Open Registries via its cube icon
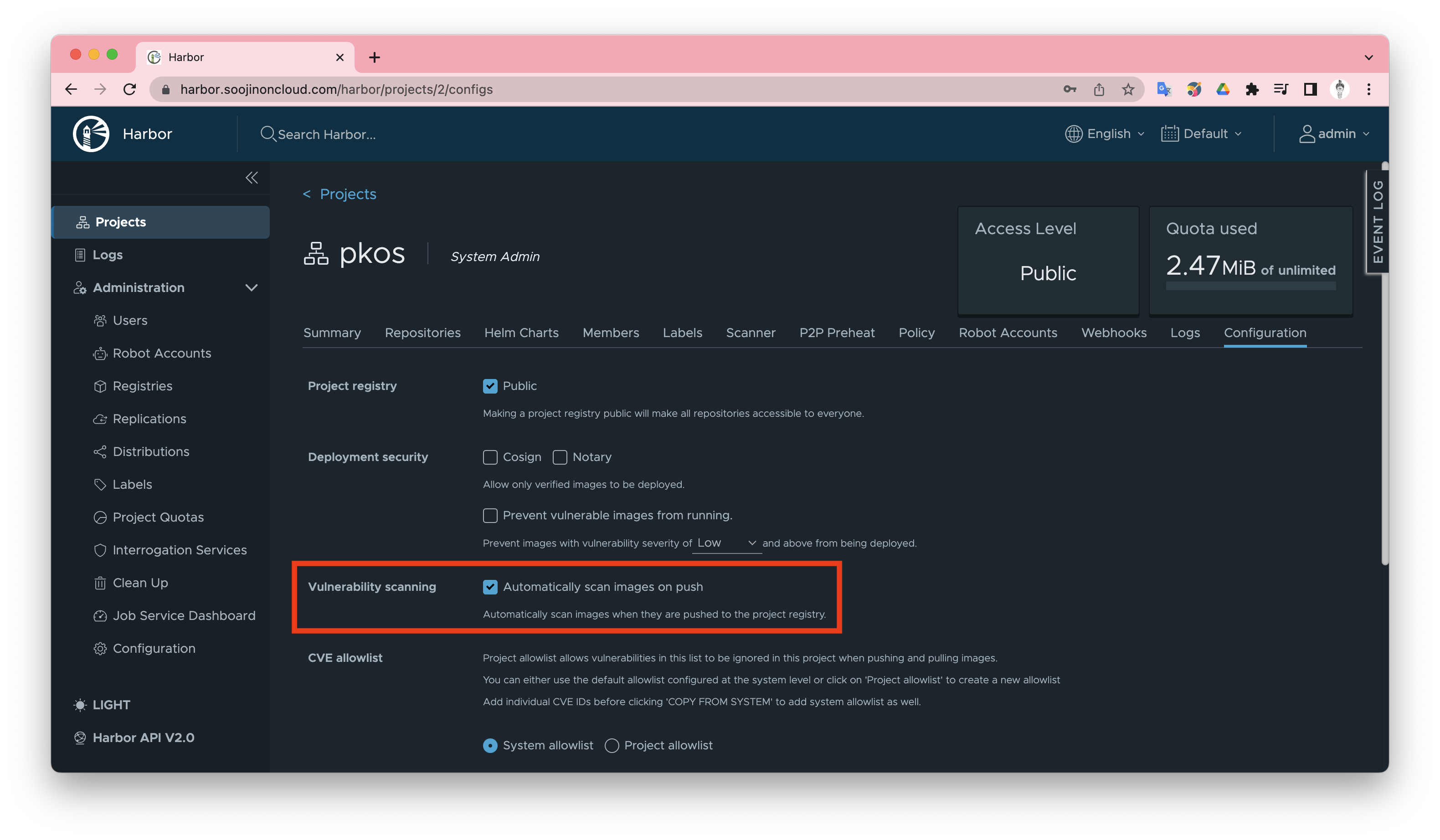1440x840 pixels. click(100, 387)
